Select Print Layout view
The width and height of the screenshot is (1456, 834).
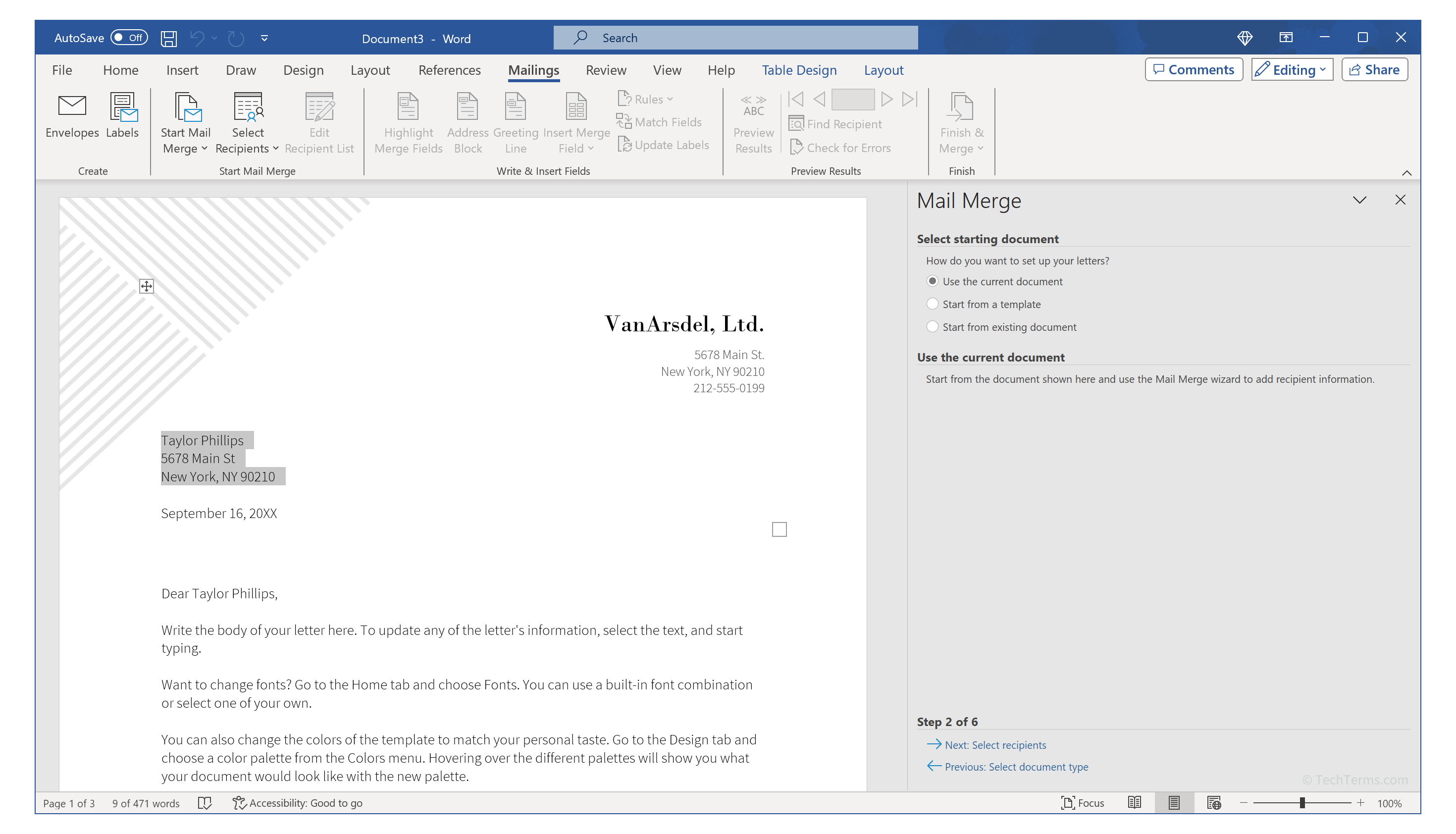(x=1174, y=803)
